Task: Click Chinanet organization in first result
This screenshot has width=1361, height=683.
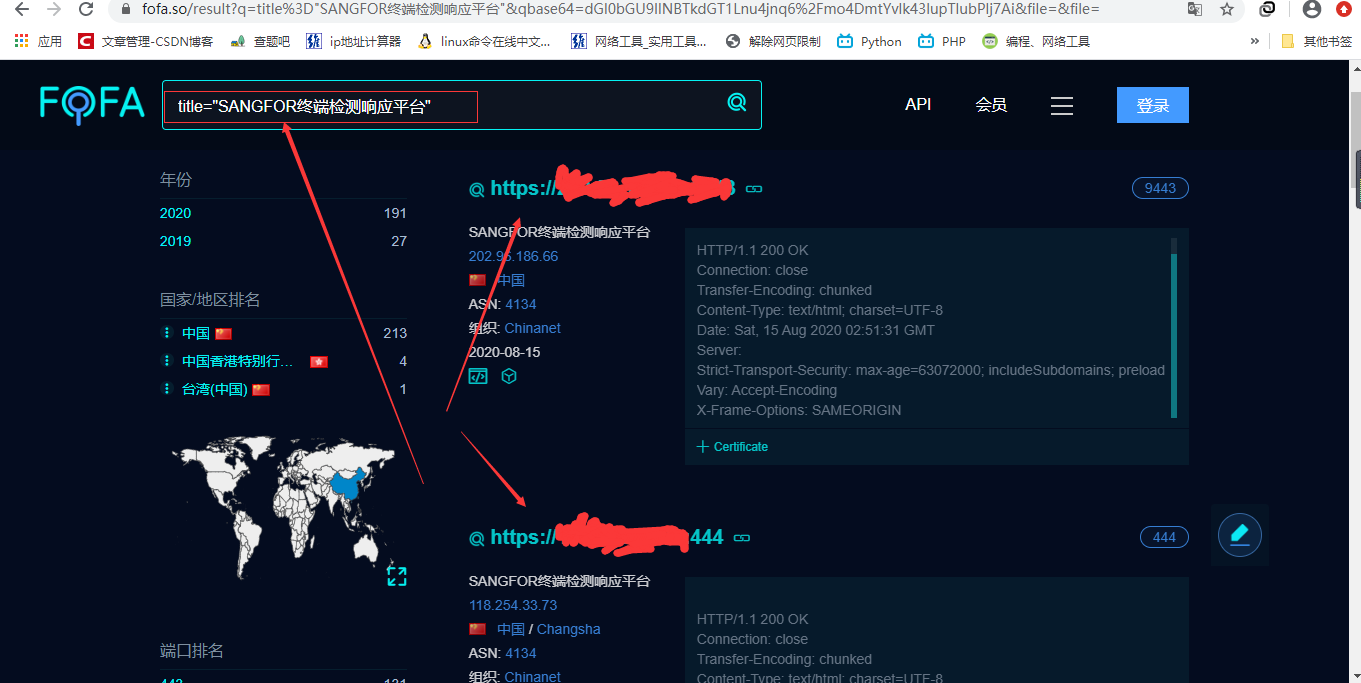Action: [x=533, y=328]
